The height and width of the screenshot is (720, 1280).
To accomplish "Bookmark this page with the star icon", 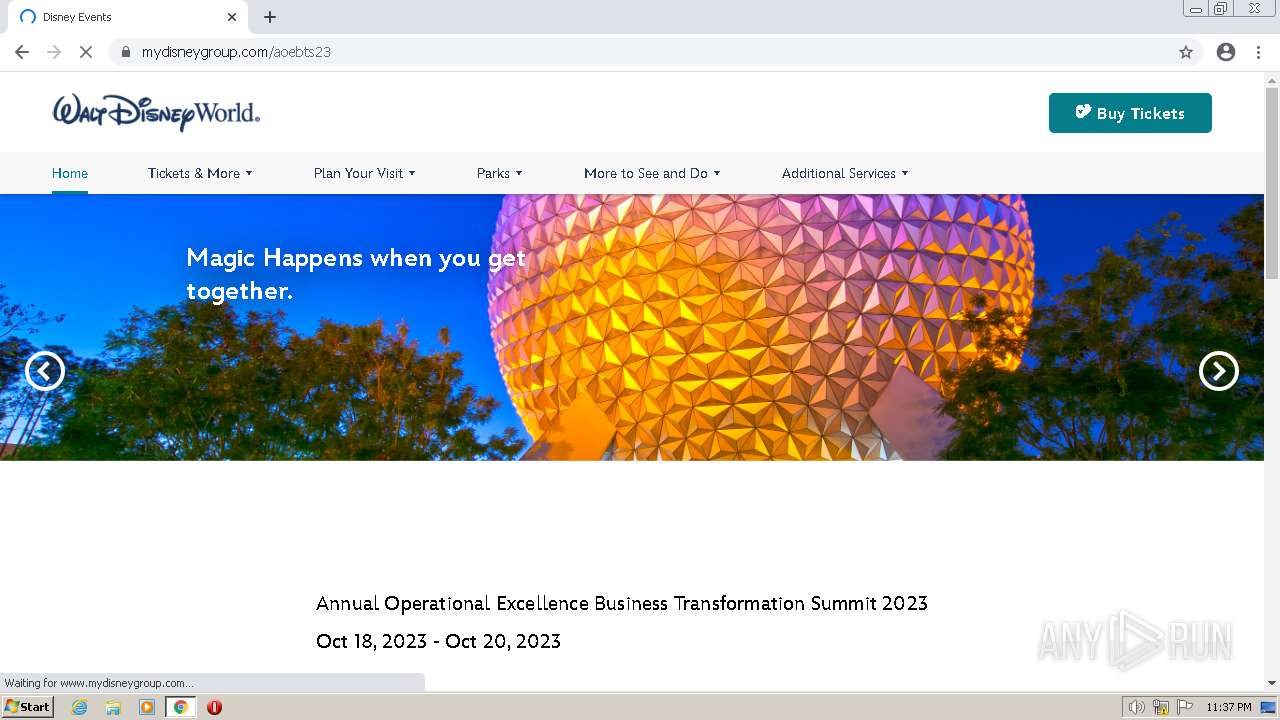I will click(x=1186, y=52).
